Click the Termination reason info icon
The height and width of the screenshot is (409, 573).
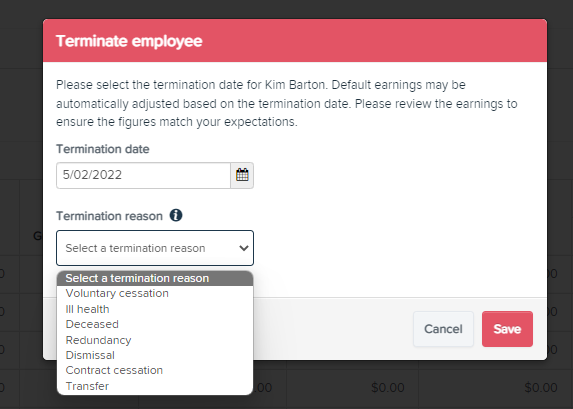pyautogui.click(x=176, y=215)
